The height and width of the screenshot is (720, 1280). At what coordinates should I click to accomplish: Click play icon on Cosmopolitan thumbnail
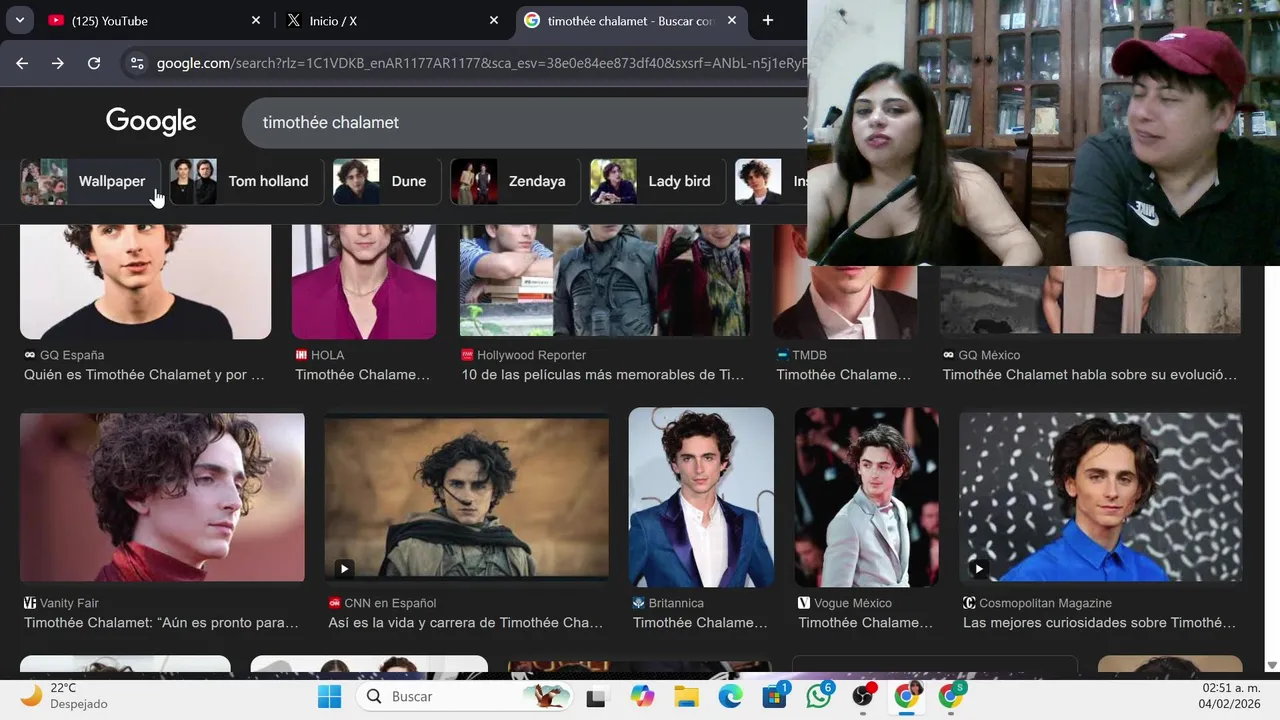click(979, 569)
